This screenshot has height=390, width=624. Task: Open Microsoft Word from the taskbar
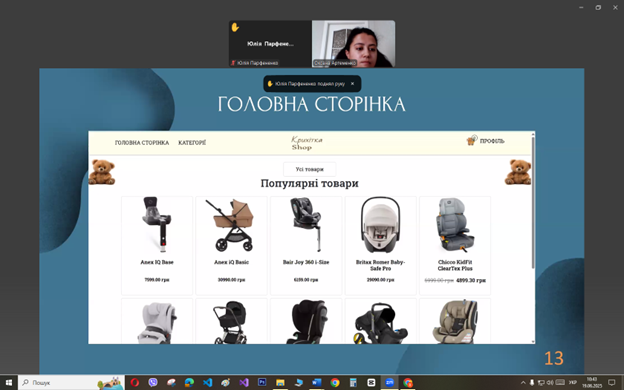pos(317,382)
